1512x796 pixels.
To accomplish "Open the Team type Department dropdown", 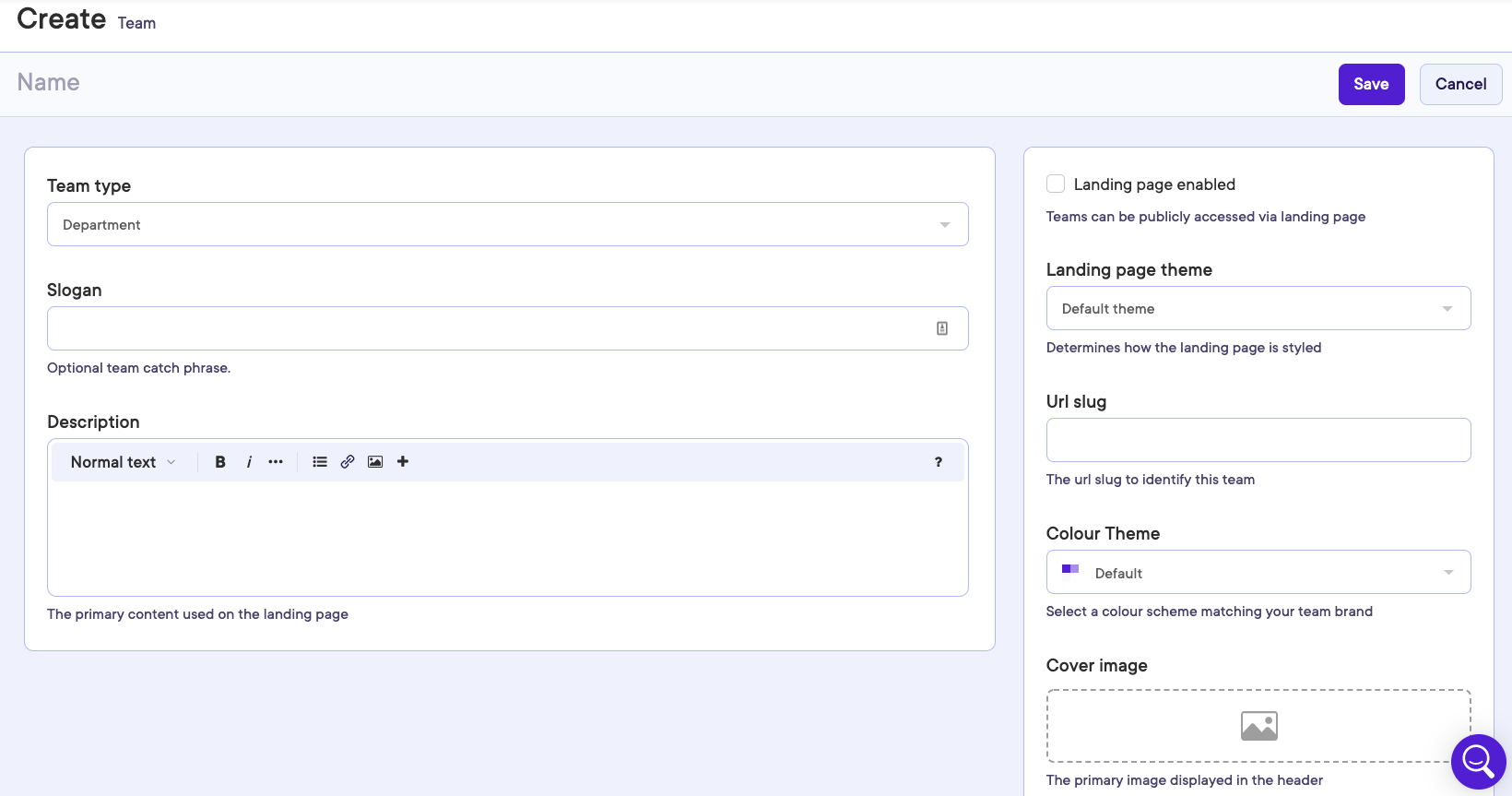I will (507, 224).
